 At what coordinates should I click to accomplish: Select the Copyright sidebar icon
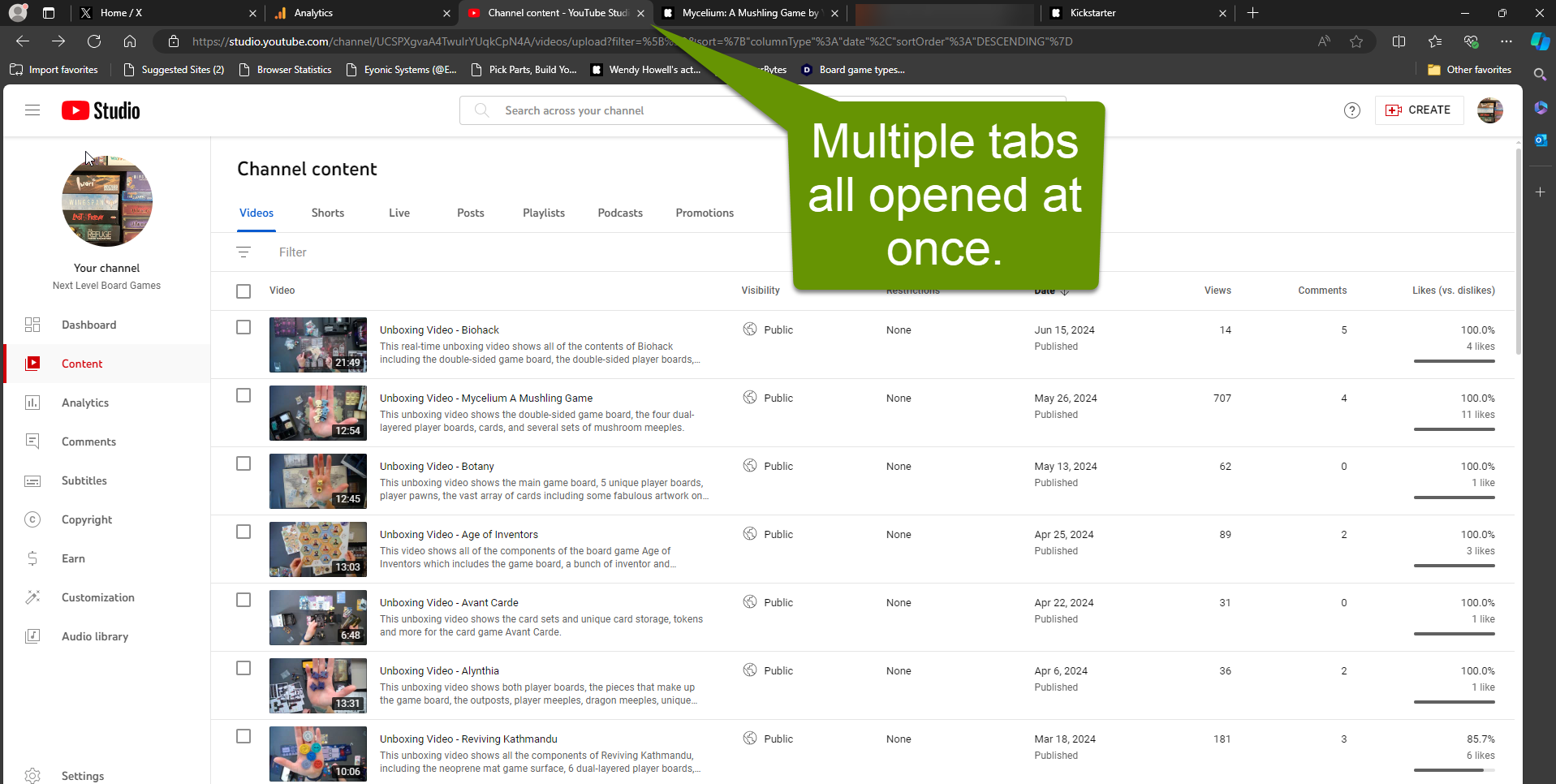tap(32, 519)
